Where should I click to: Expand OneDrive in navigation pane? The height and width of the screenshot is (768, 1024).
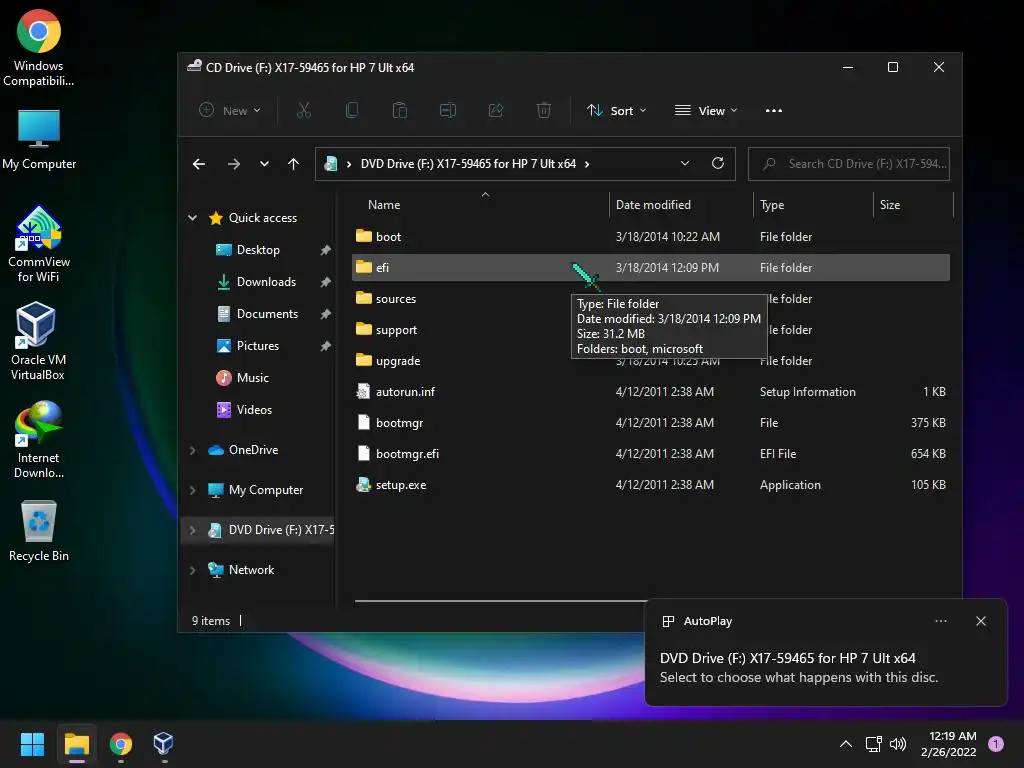(193, 450)
